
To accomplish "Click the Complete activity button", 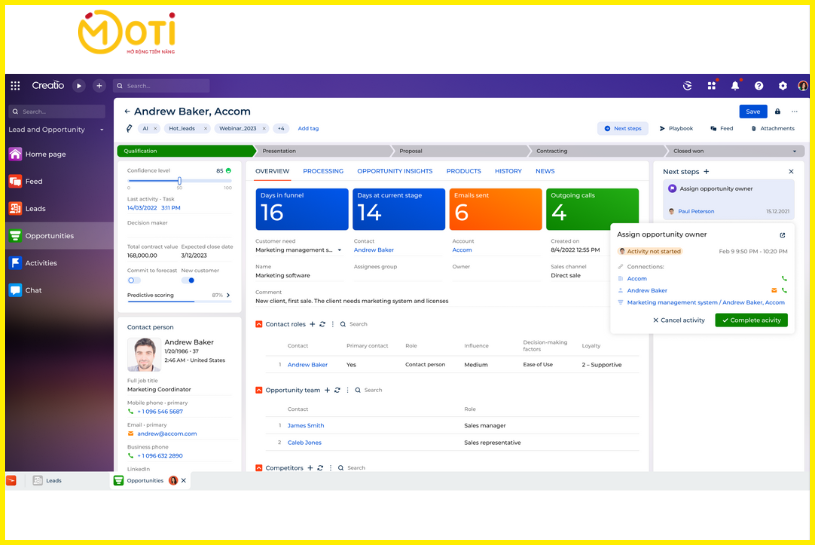I will pos(751,320).
